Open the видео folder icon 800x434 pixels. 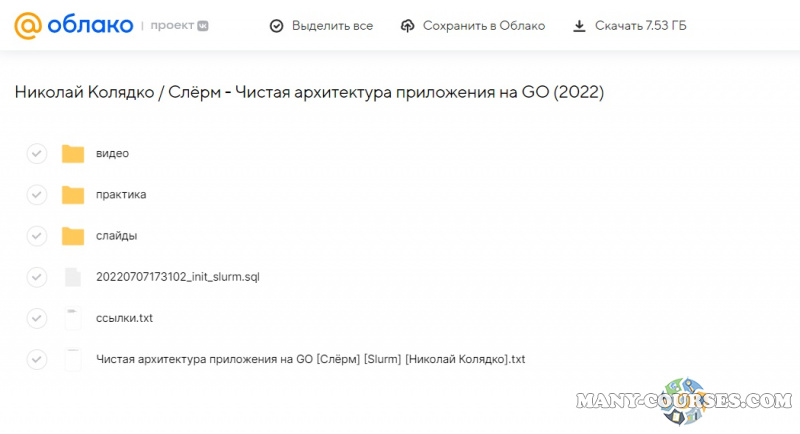pyautogui.click(x=72, y=153)
